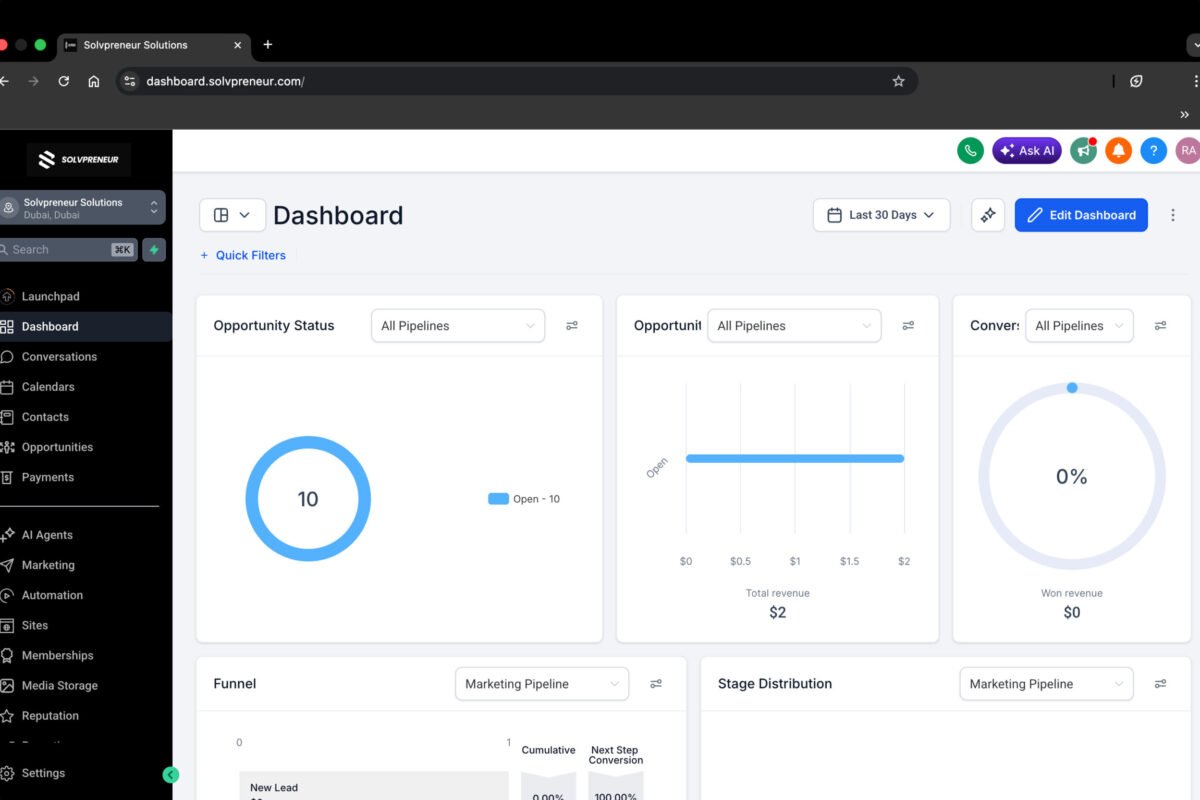Click the sidebar search field
Image resolution: width=1200 pixels, height=800 pixels.
[x=60, y=249]
